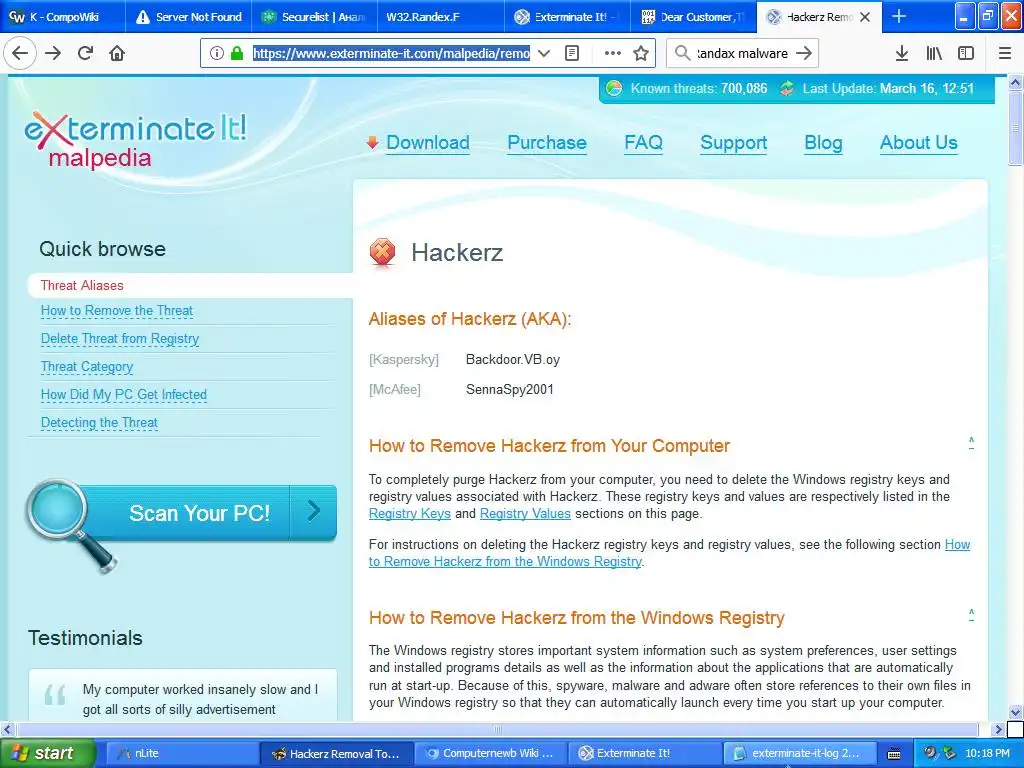Image resolution: width=1024 pixels, height=768 pixels.
Task: Click the Scan Your PC! button
Action: click(x=182, y=513)
